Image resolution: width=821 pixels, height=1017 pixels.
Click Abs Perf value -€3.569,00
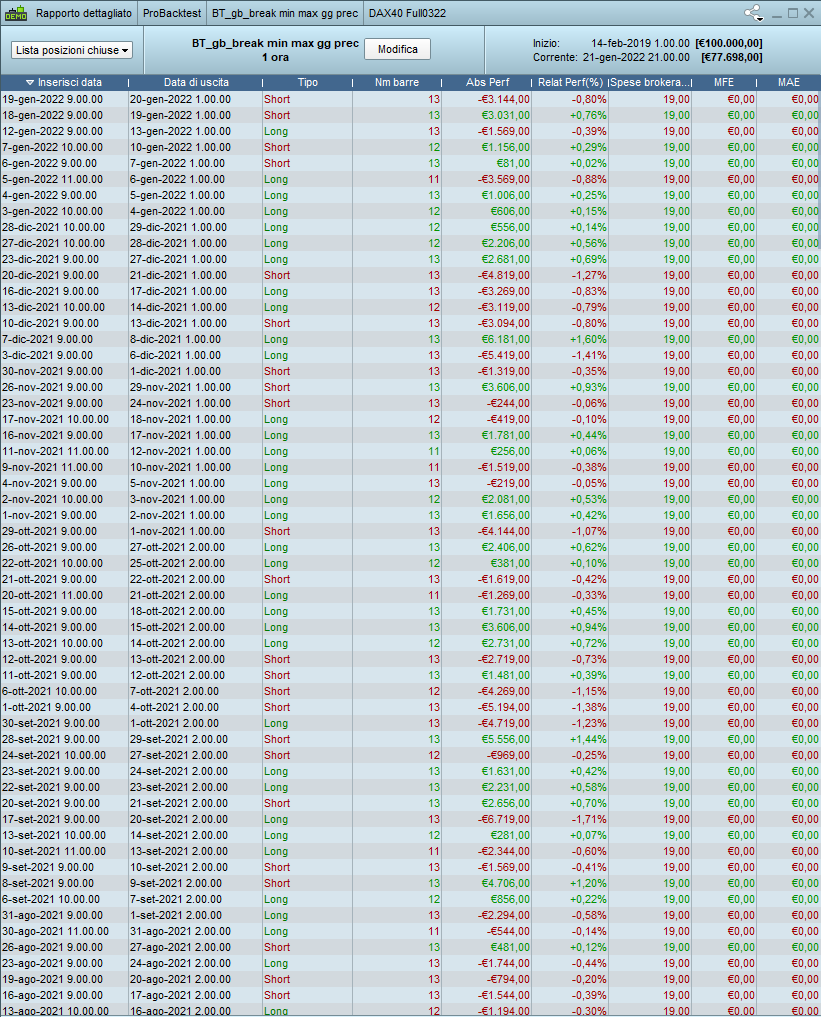(x=504, y=180)
